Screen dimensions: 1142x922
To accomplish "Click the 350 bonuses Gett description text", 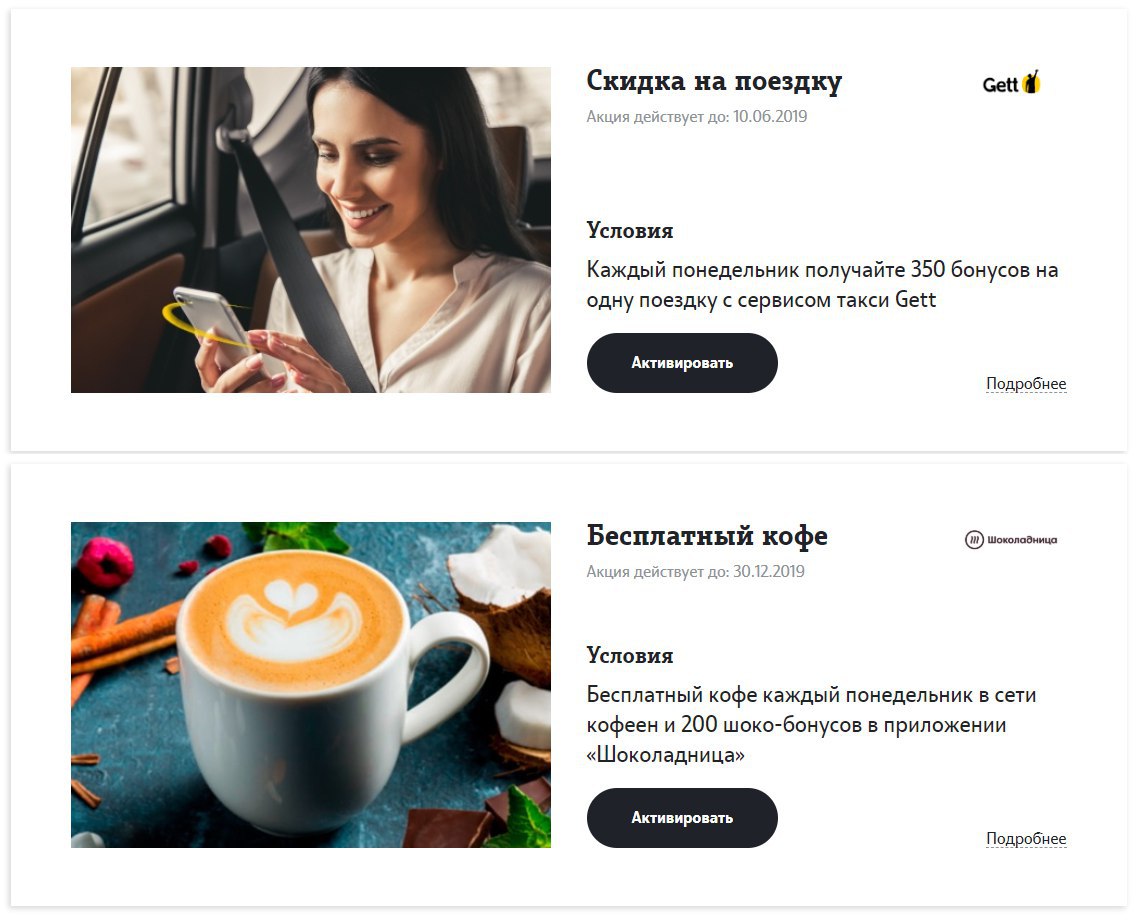I will (822, 285).
